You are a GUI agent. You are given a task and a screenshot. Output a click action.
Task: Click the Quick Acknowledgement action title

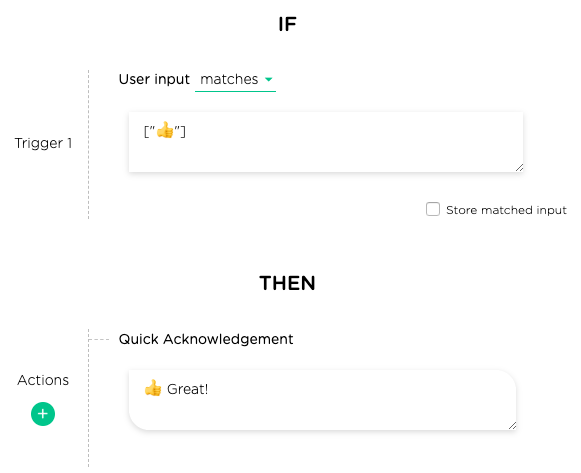pyautogui.click(x=206, y=339)
